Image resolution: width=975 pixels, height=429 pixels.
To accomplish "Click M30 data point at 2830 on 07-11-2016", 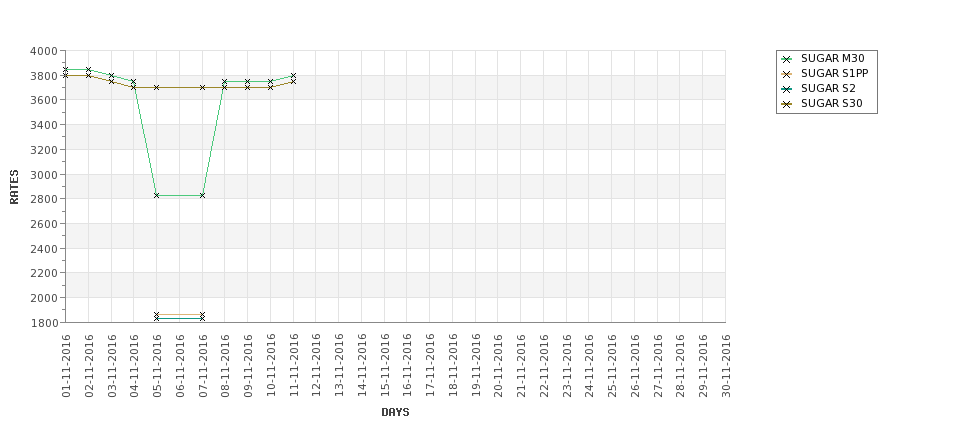I will (202, 195).
